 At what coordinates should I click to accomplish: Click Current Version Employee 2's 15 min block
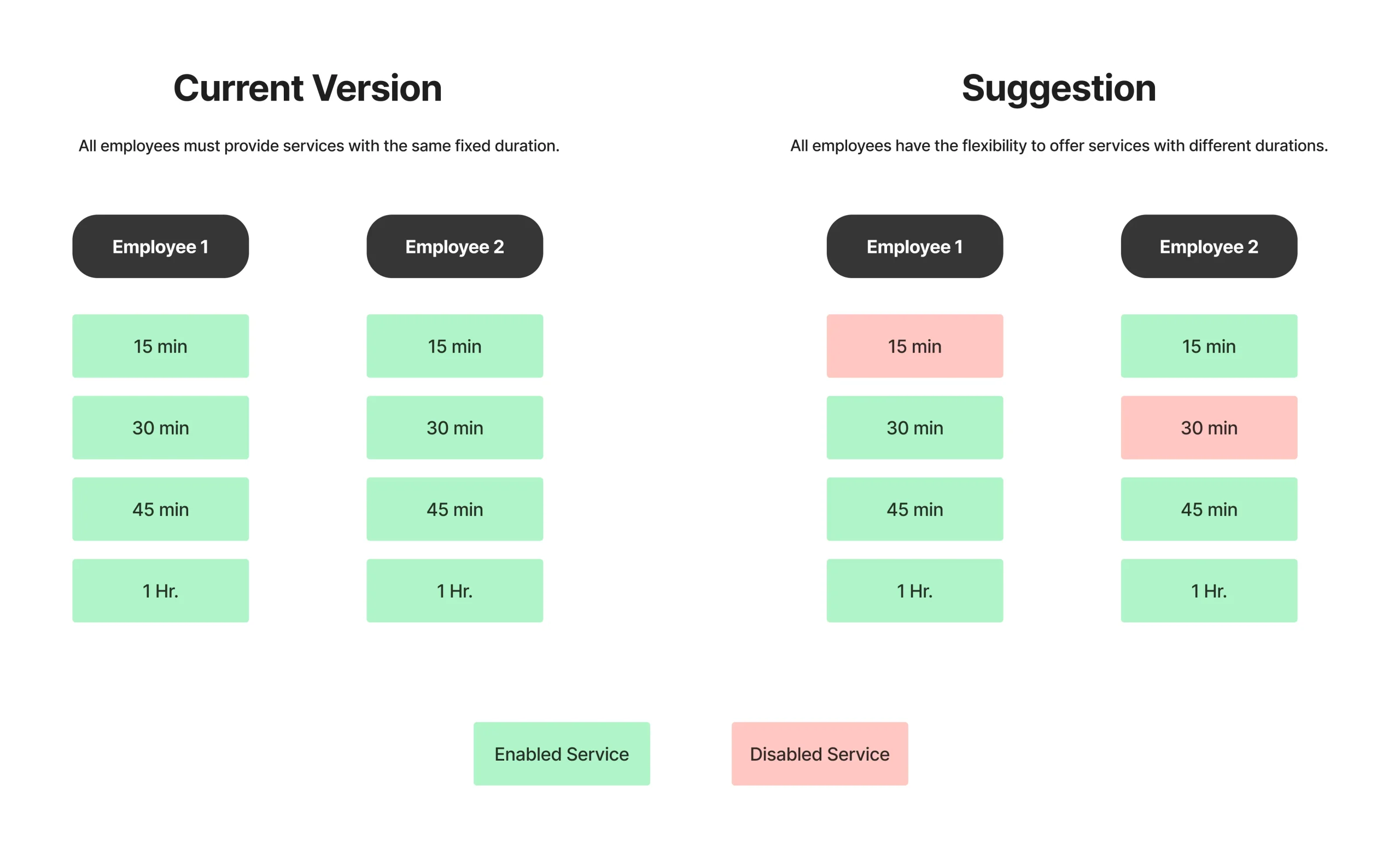click(x=454, y=346)
